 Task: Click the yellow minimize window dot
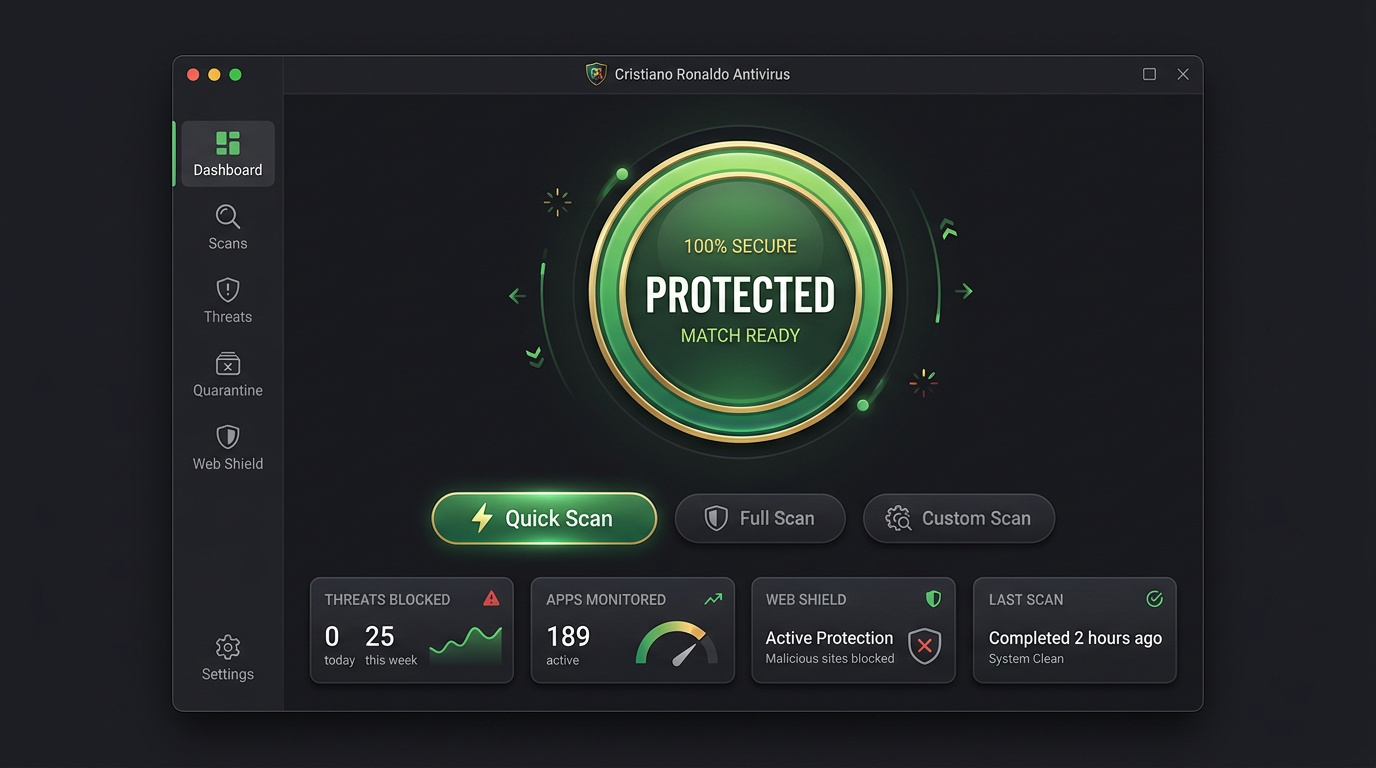[214, 75]
